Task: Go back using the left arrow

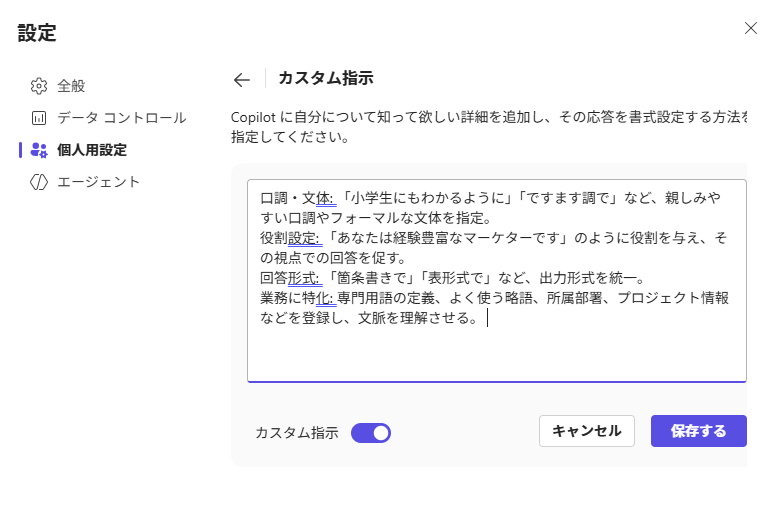Action: [x=241, y=80]
